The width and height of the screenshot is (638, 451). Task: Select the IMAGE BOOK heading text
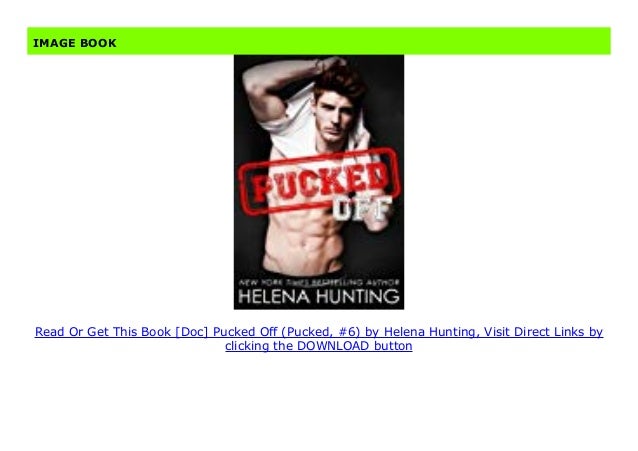pyautogui.click(x=74, y=43)
